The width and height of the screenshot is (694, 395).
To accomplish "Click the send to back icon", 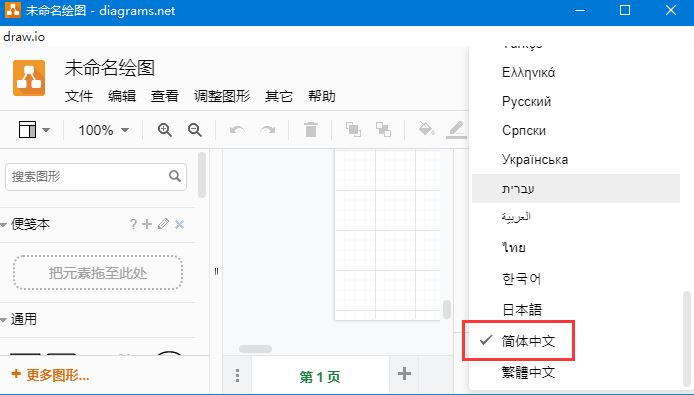I will pos(383,130).
